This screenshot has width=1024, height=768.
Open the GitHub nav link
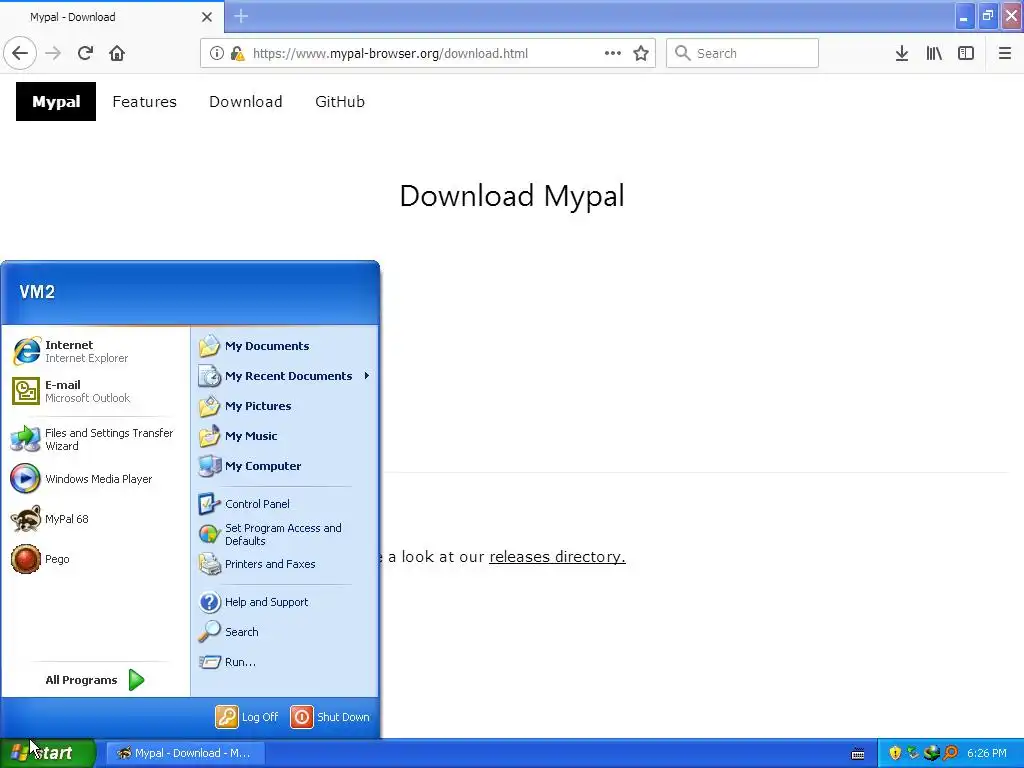click(x=340, y=101)
